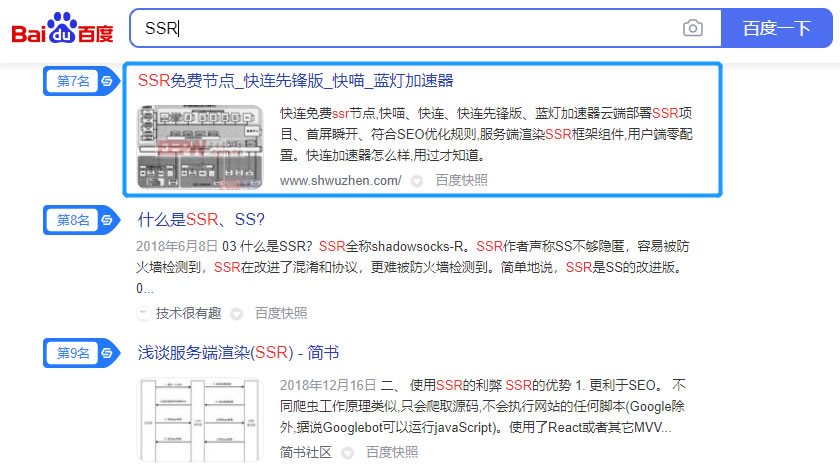Click 技术很有趣 source name
The height and width of the screenshot is (472, 840).
click(189, 313)
